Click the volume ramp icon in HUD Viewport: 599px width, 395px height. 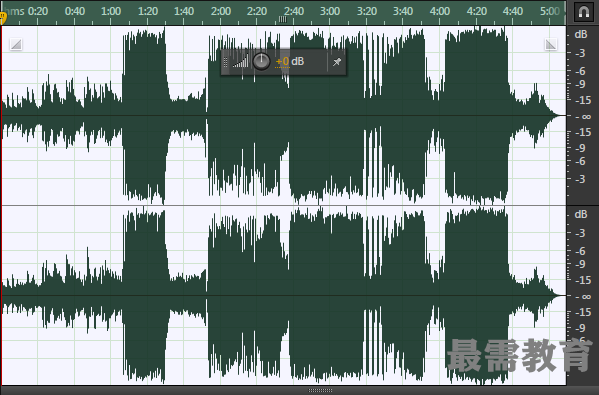pyautogui.click(x=240, y=62)
